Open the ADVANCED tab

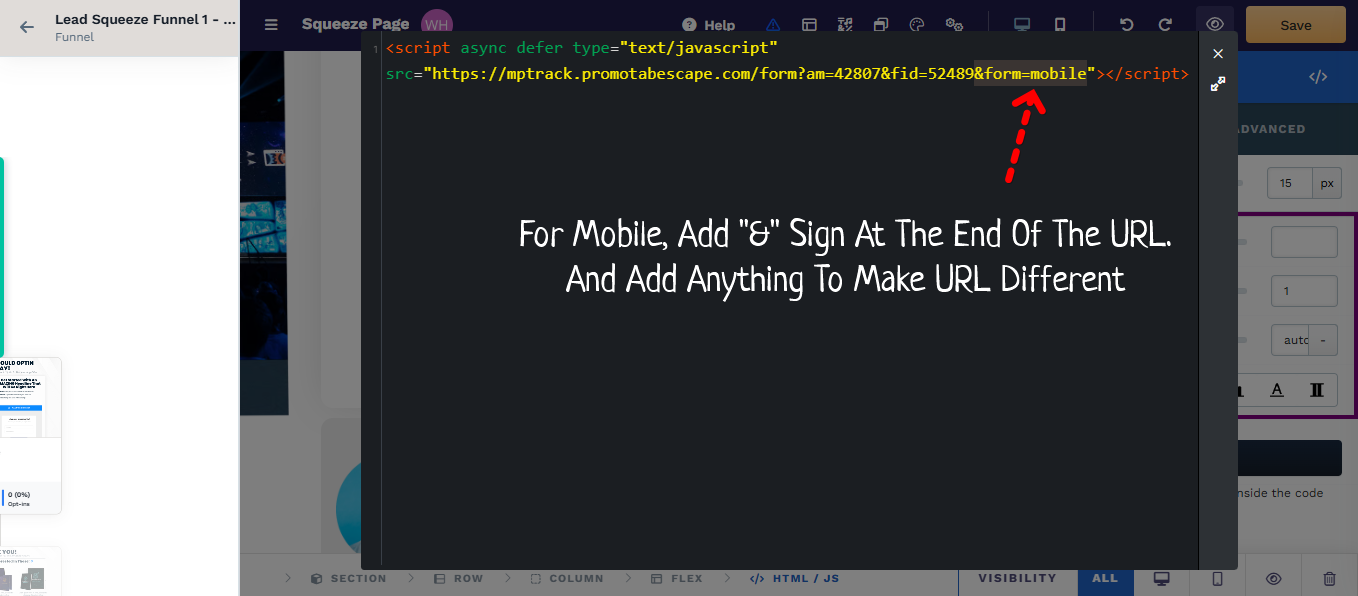[x=1271, y=129]
